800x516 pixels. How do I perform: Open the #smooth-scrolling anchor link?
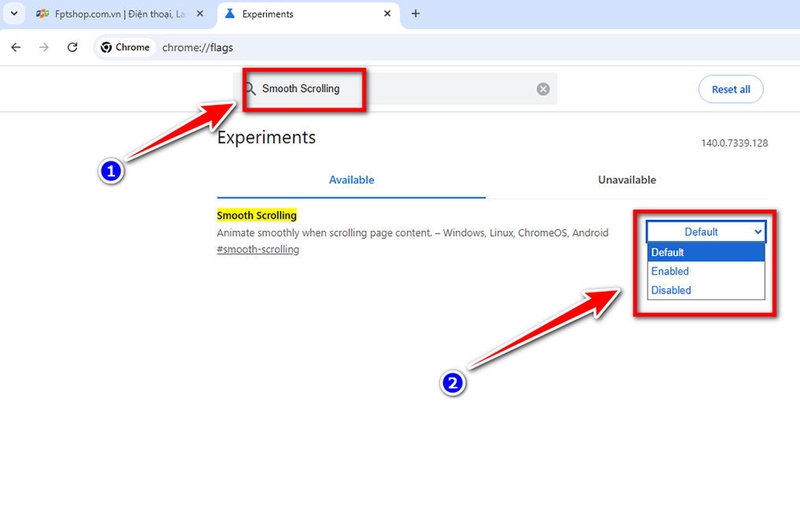(x=258, y=250)
